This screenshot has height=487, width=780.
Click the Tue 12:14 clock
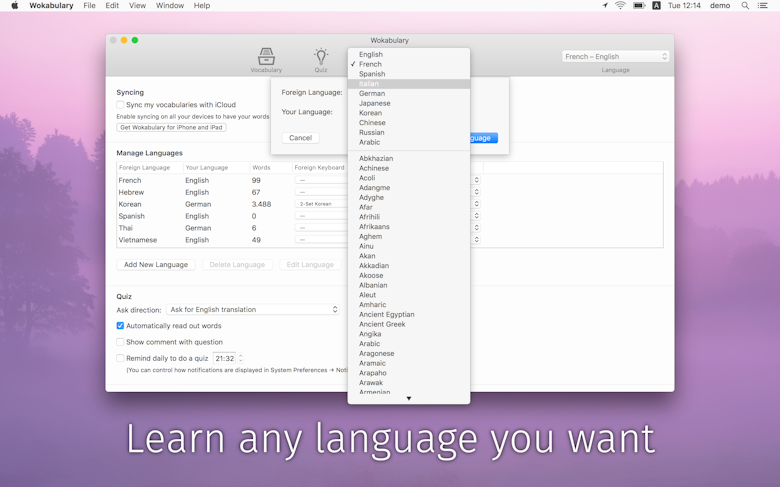click(x=684, y=5)
